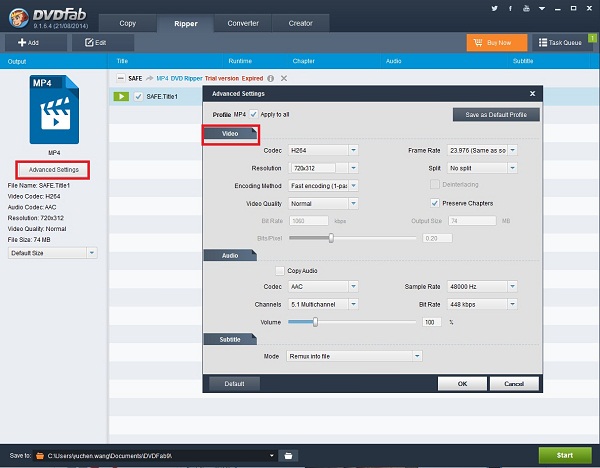Click the Output Size input field
The height and width of the screenshot is (468, 600).
[x=472, y=221]
